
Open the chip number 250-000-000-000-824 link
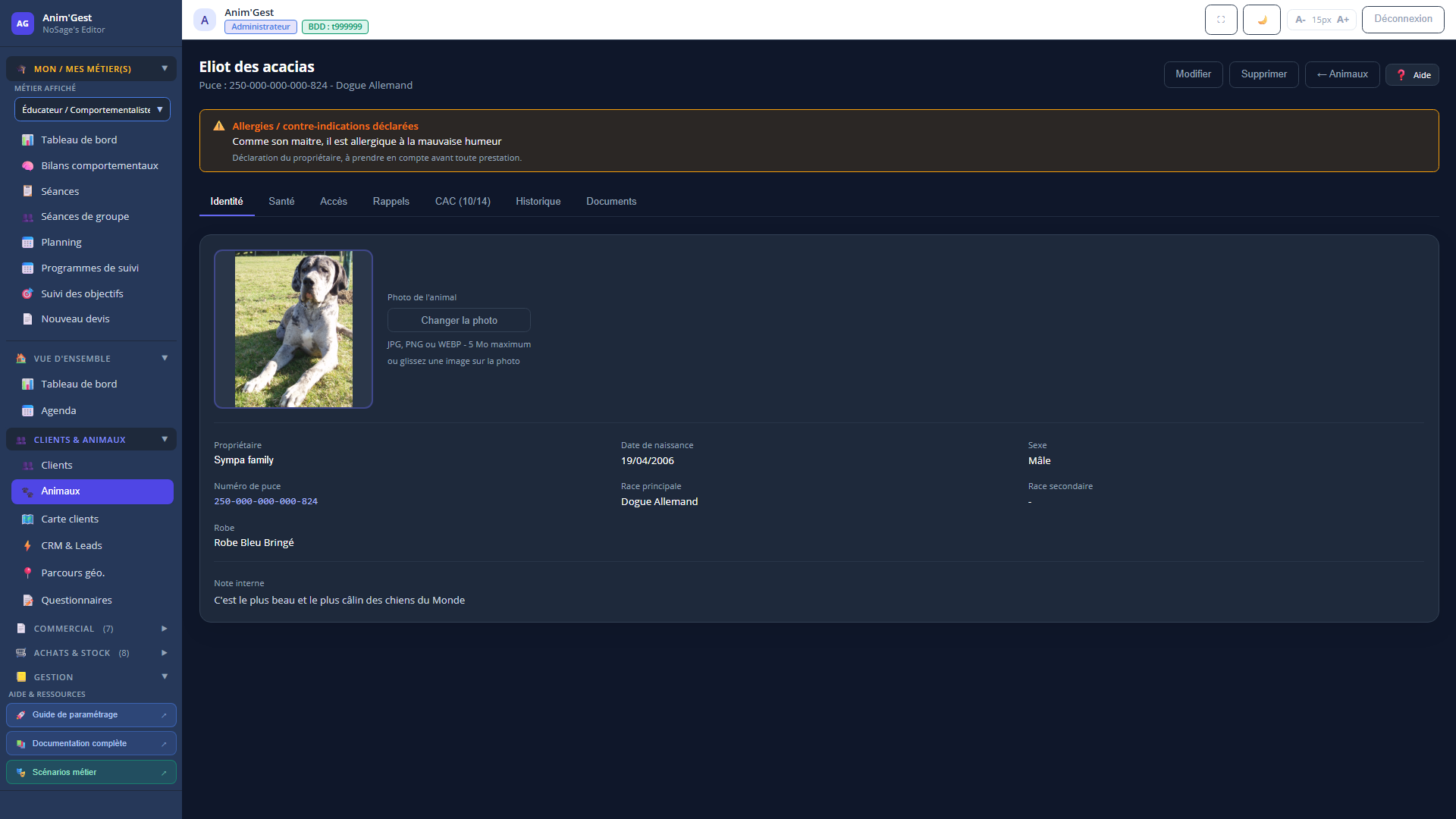266,502
